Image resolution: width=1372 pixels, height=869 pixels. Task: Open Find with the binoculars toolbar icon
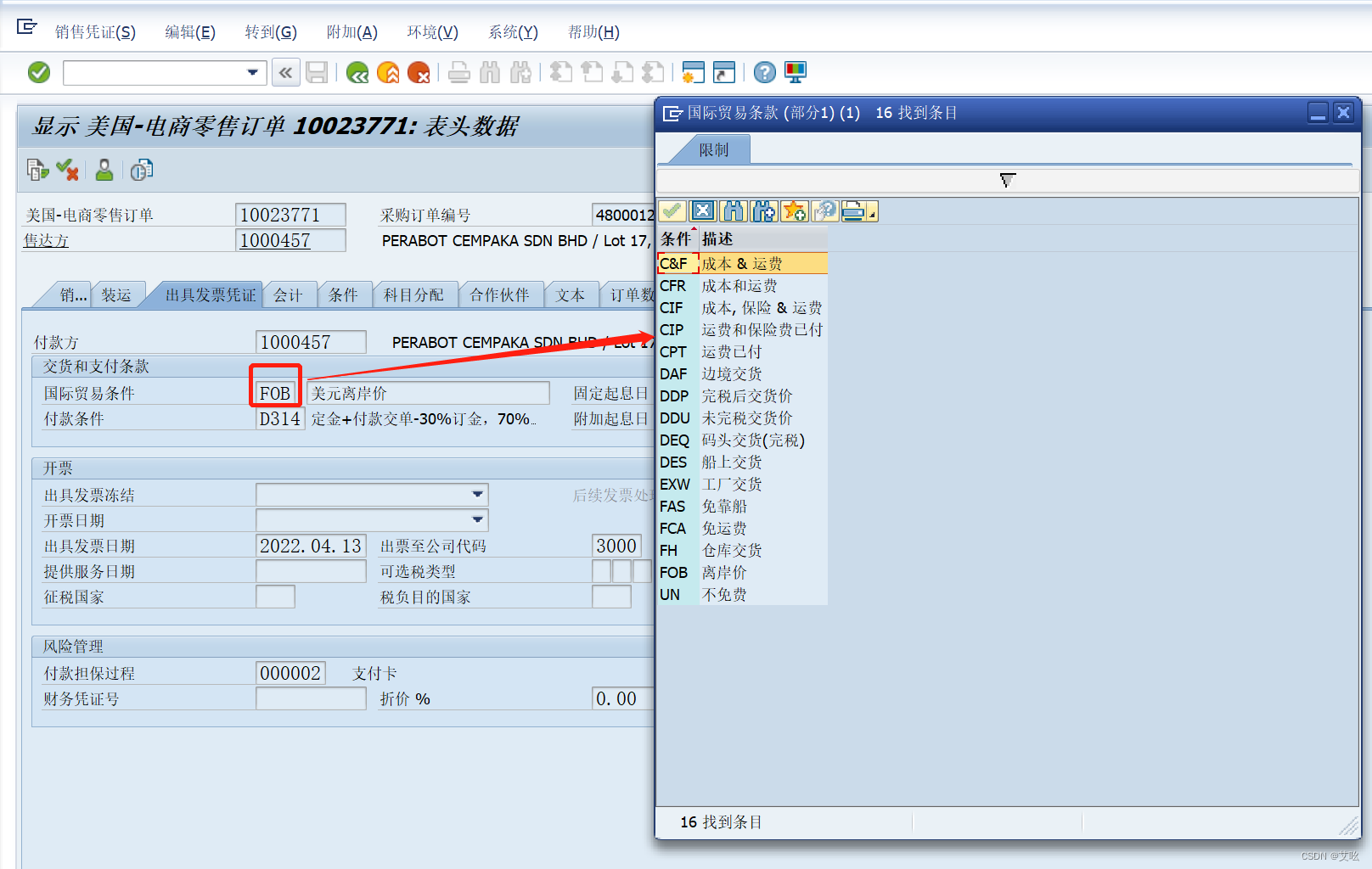[491, 72]
